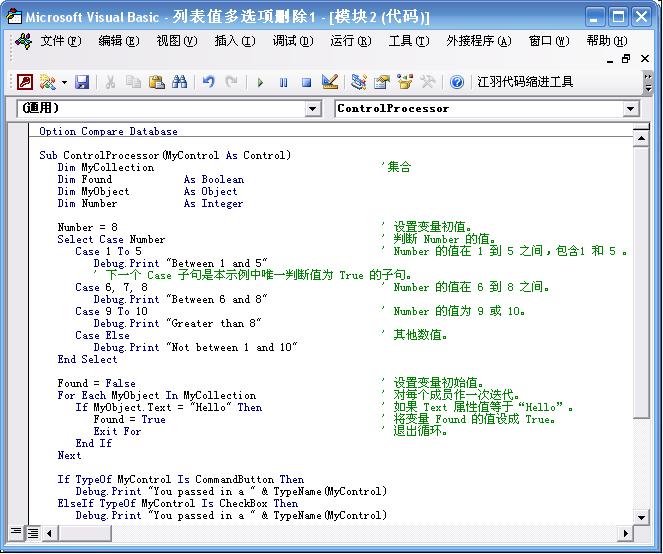
Task: Click the vertical scrollbar thumb
Action: pos(641,282)
